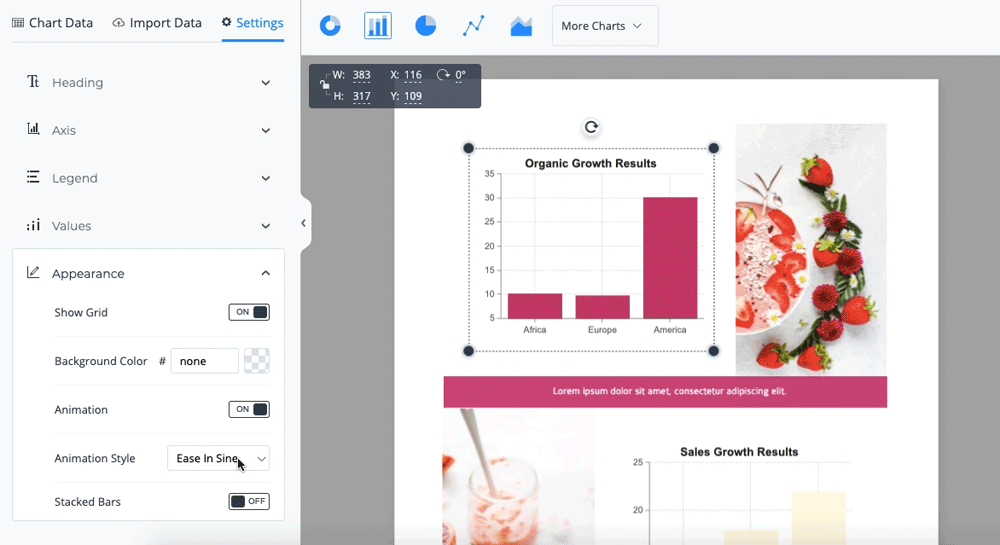Viewport: 1000px width, 545px height.
Task: Select the Lorem ipsum pink banner text
Action: click(x=669, y=391)
